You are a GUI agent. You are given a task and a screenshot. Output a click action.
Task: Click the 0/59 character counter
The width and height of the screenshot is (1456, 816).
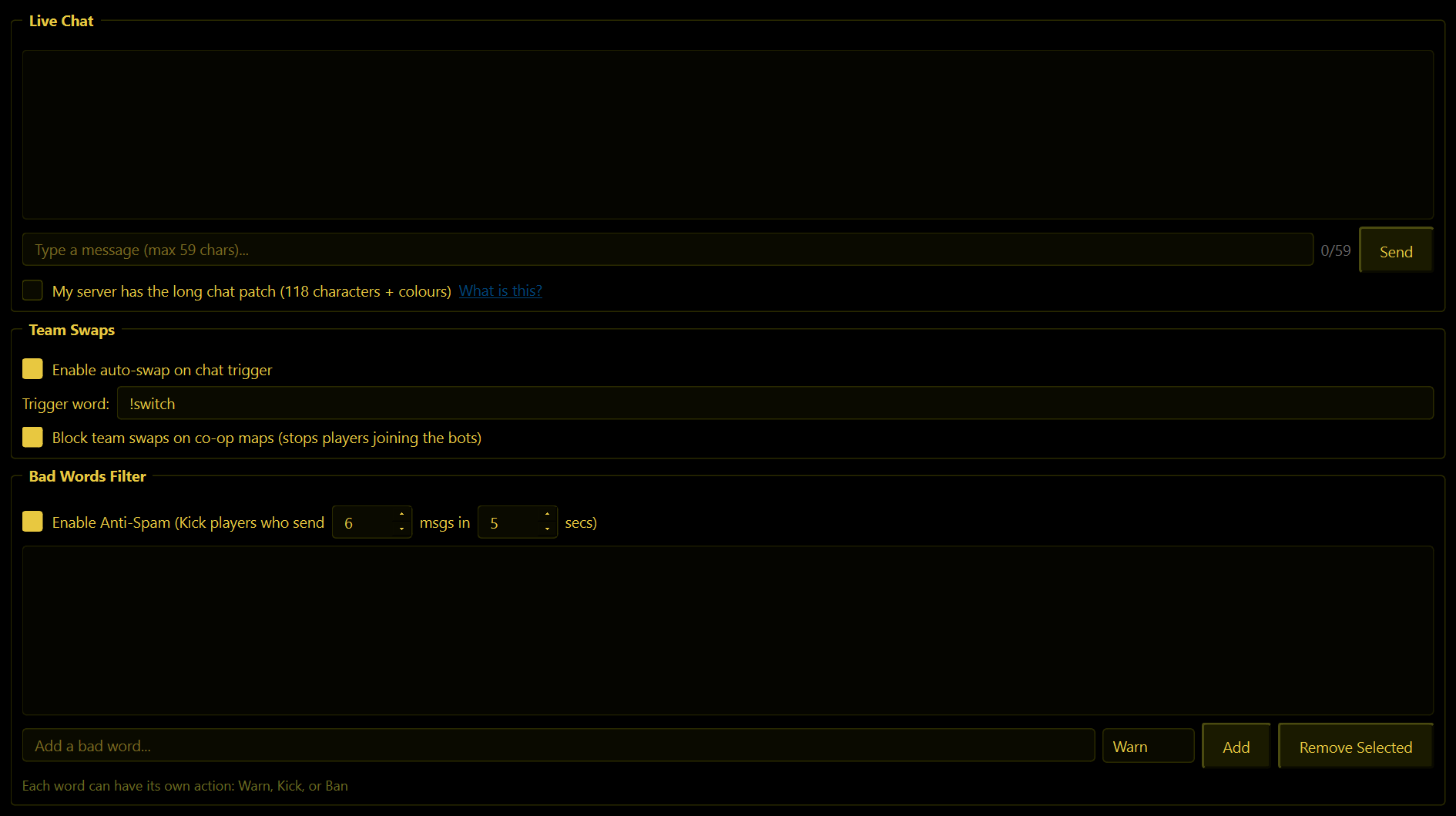(1336, 250)
